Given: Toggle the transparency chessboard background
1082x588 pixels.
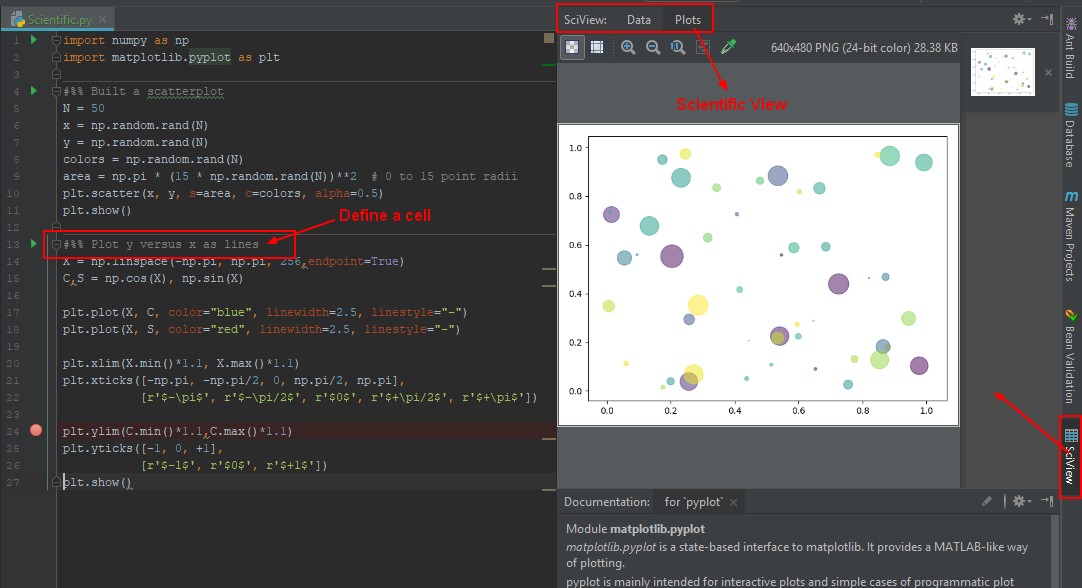Looking at the screenshot, I should [572, 46].
